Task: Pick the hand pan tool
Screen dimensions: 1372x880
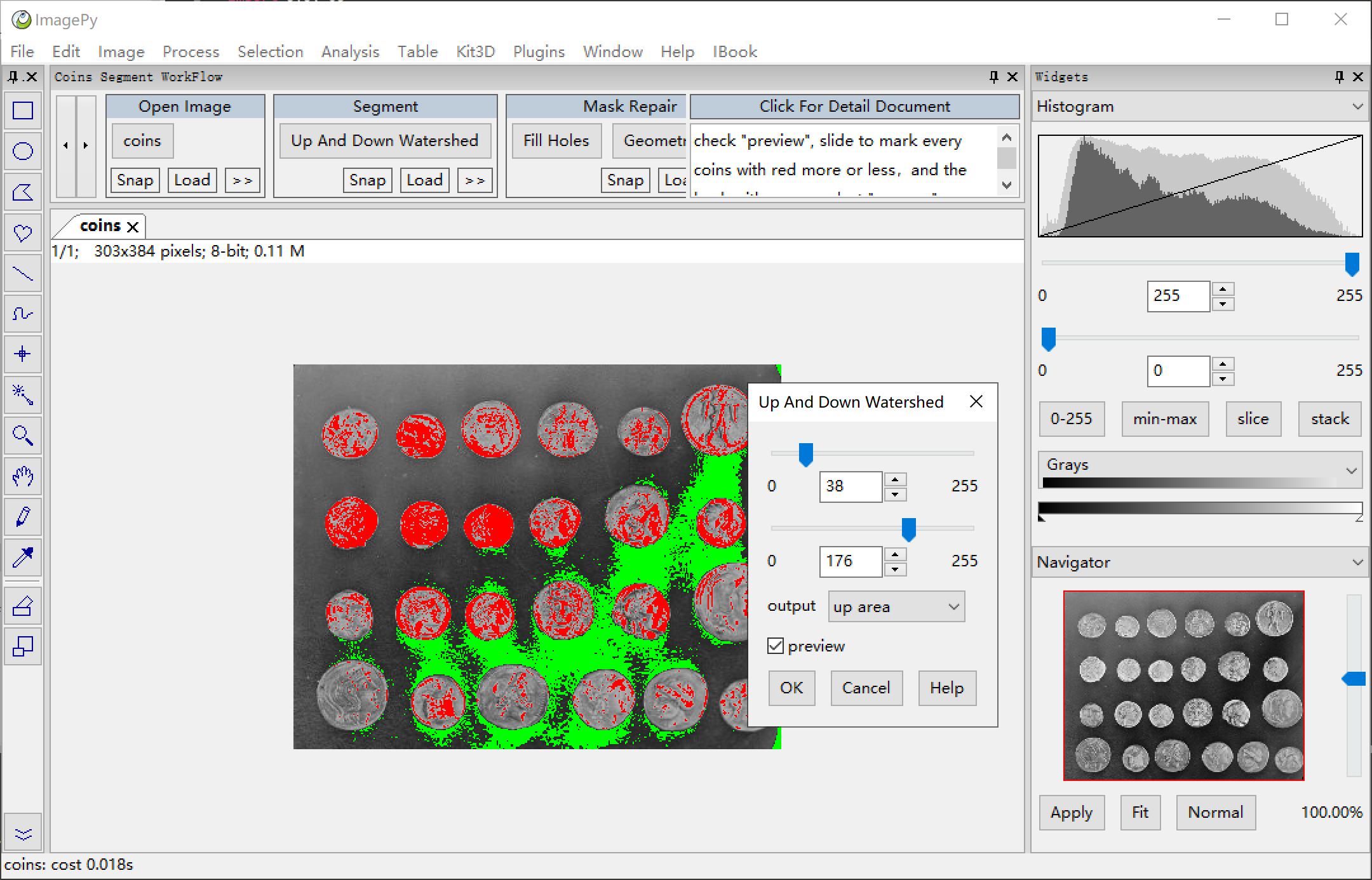Action: (x=23, y=476)
